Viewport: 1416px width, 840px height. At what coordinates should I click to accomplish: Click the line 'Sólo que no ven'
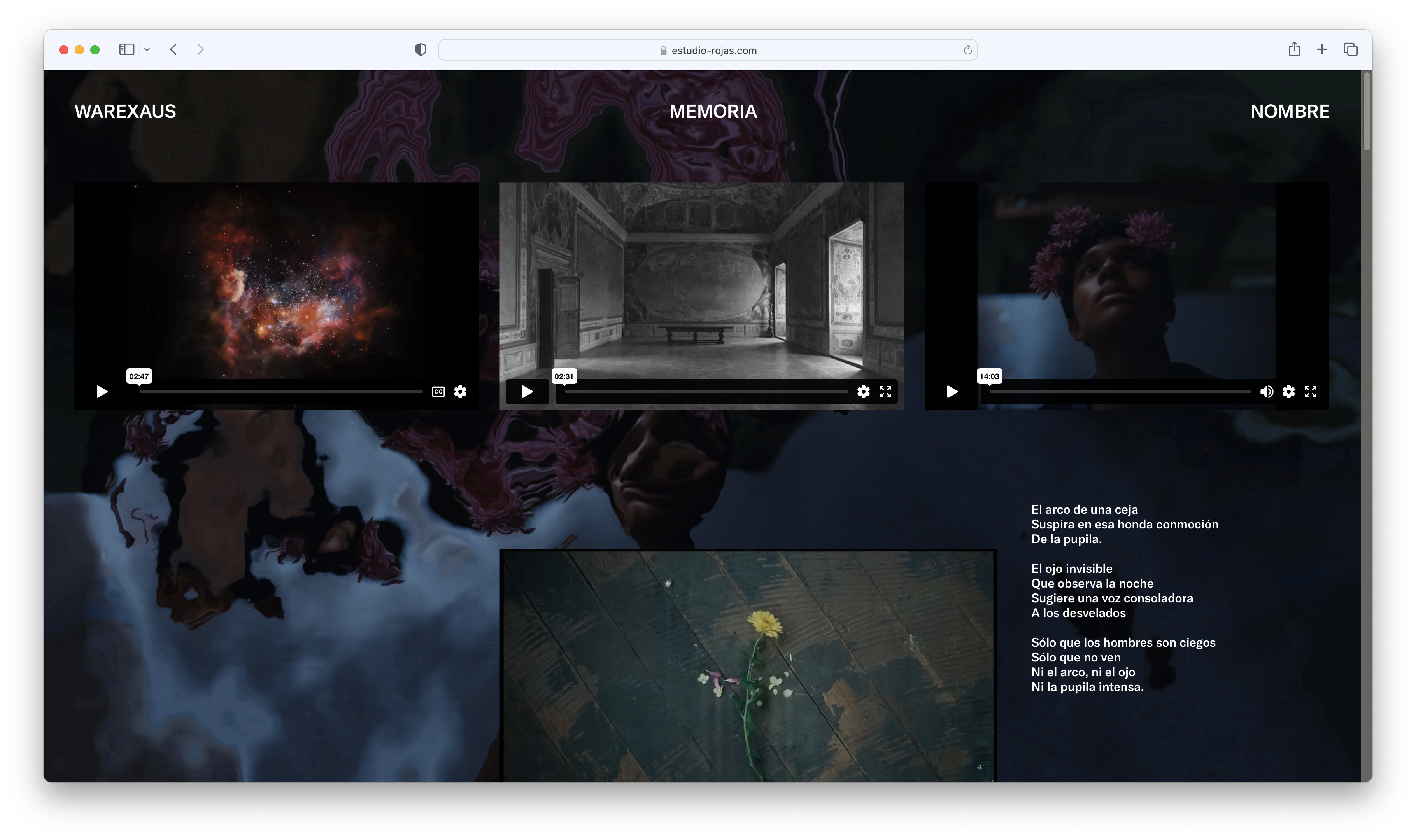1076,658
